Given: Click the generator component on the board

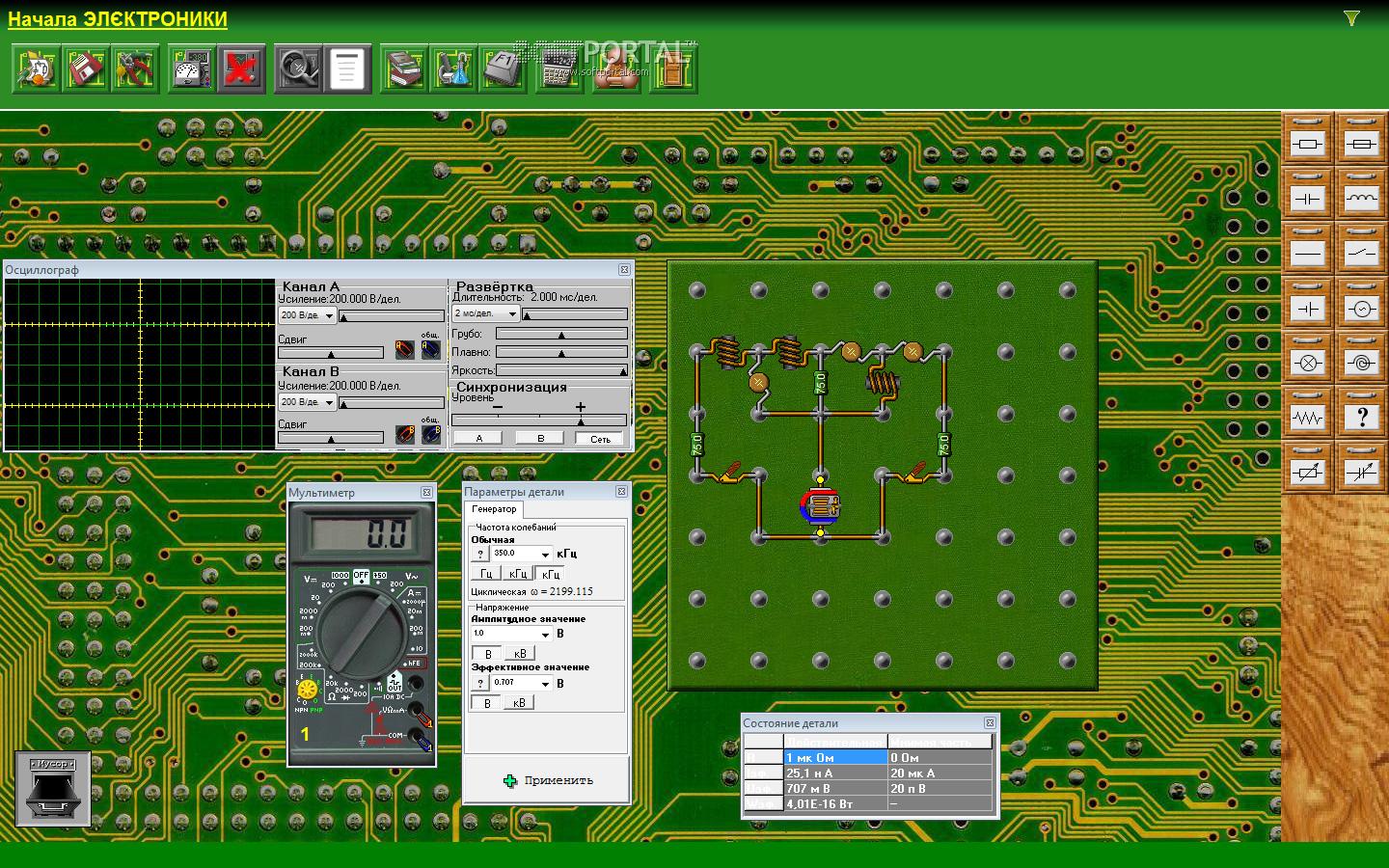Looking at the screenshot, I should (x=821, y=505).
